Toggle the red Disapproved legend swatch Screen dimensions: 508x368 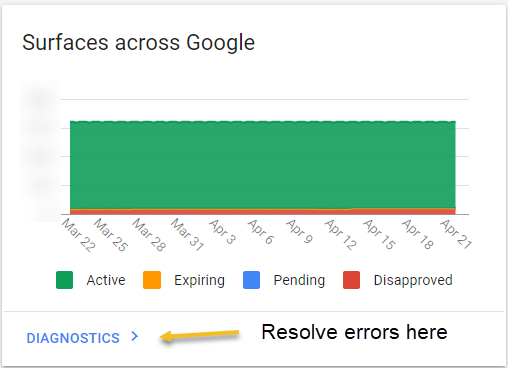[352, 280]
